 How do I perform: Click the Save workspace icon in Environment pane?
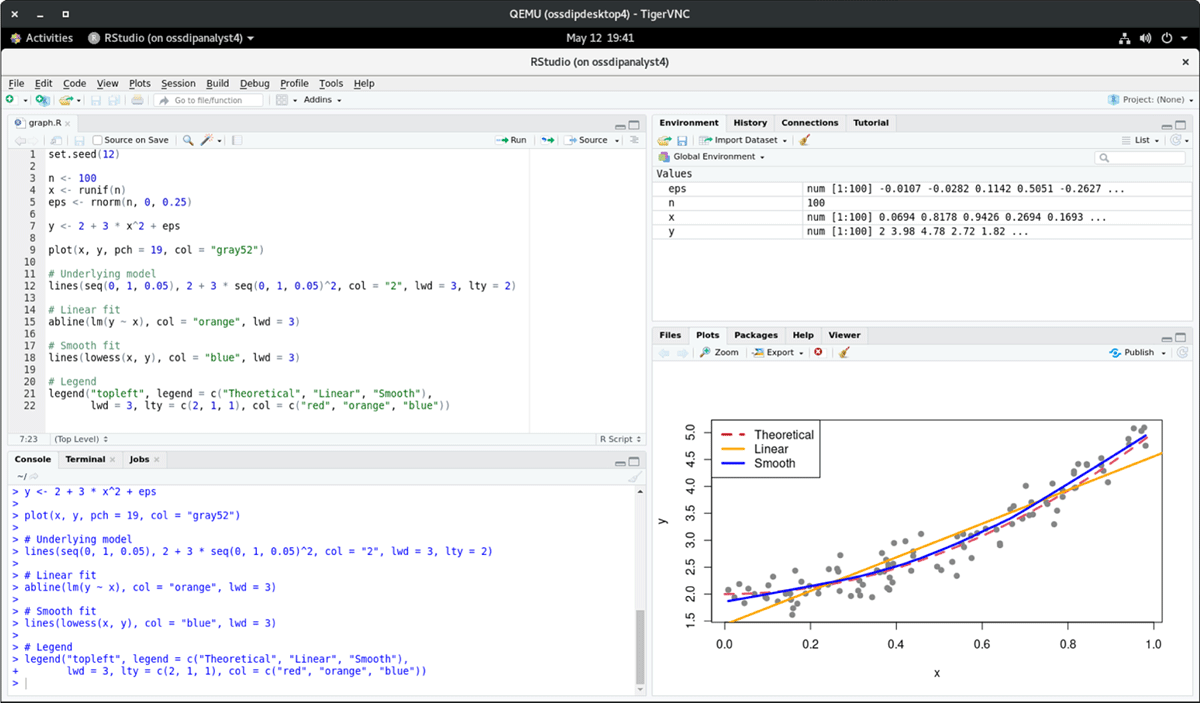[682, 141]
